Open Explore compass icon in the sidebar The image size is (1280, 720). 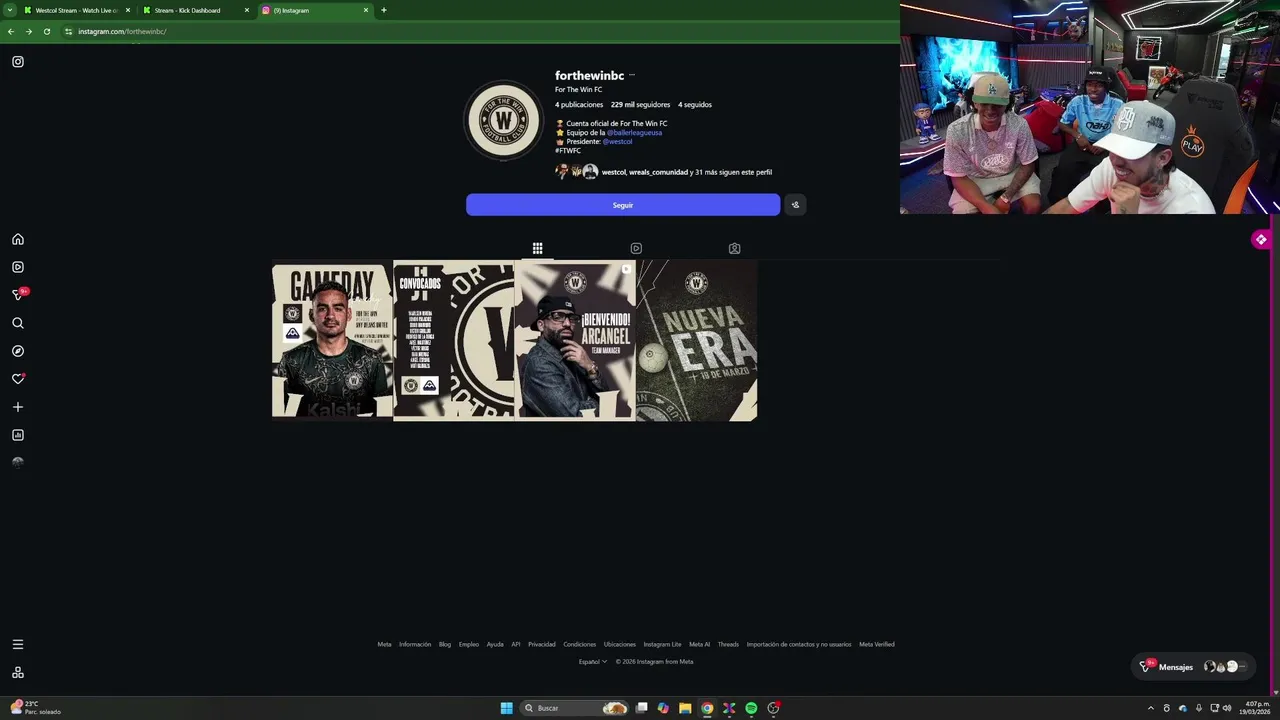18,351
